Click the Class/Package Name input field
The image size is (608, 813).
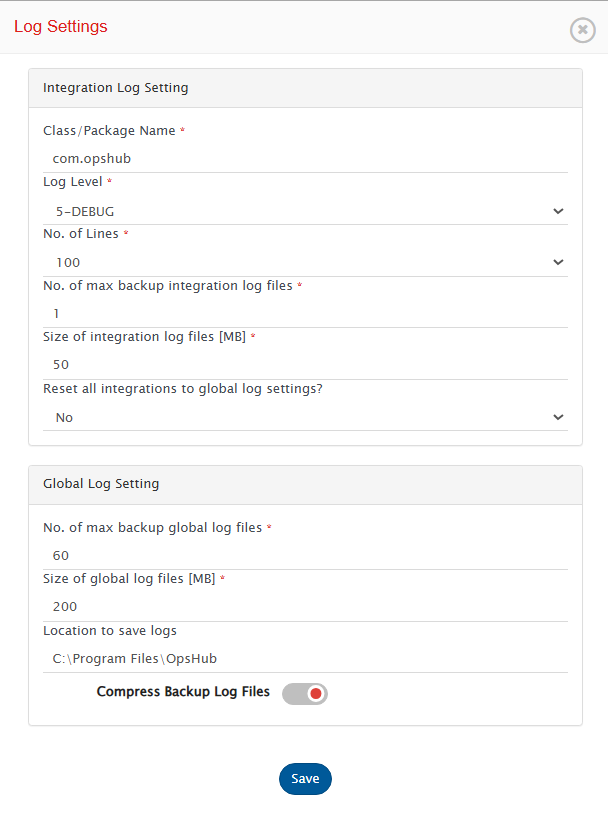(x=305, y=158)
